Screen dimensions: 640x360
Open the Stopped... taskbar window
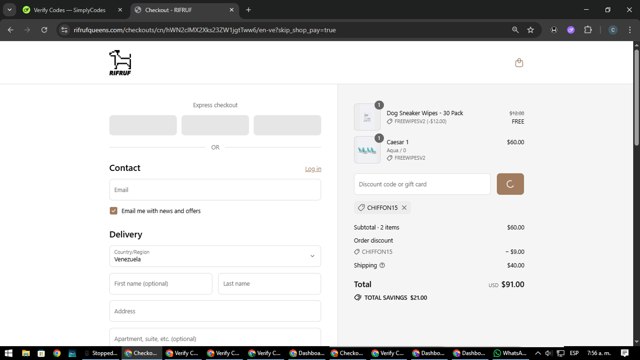pos(101,353)
